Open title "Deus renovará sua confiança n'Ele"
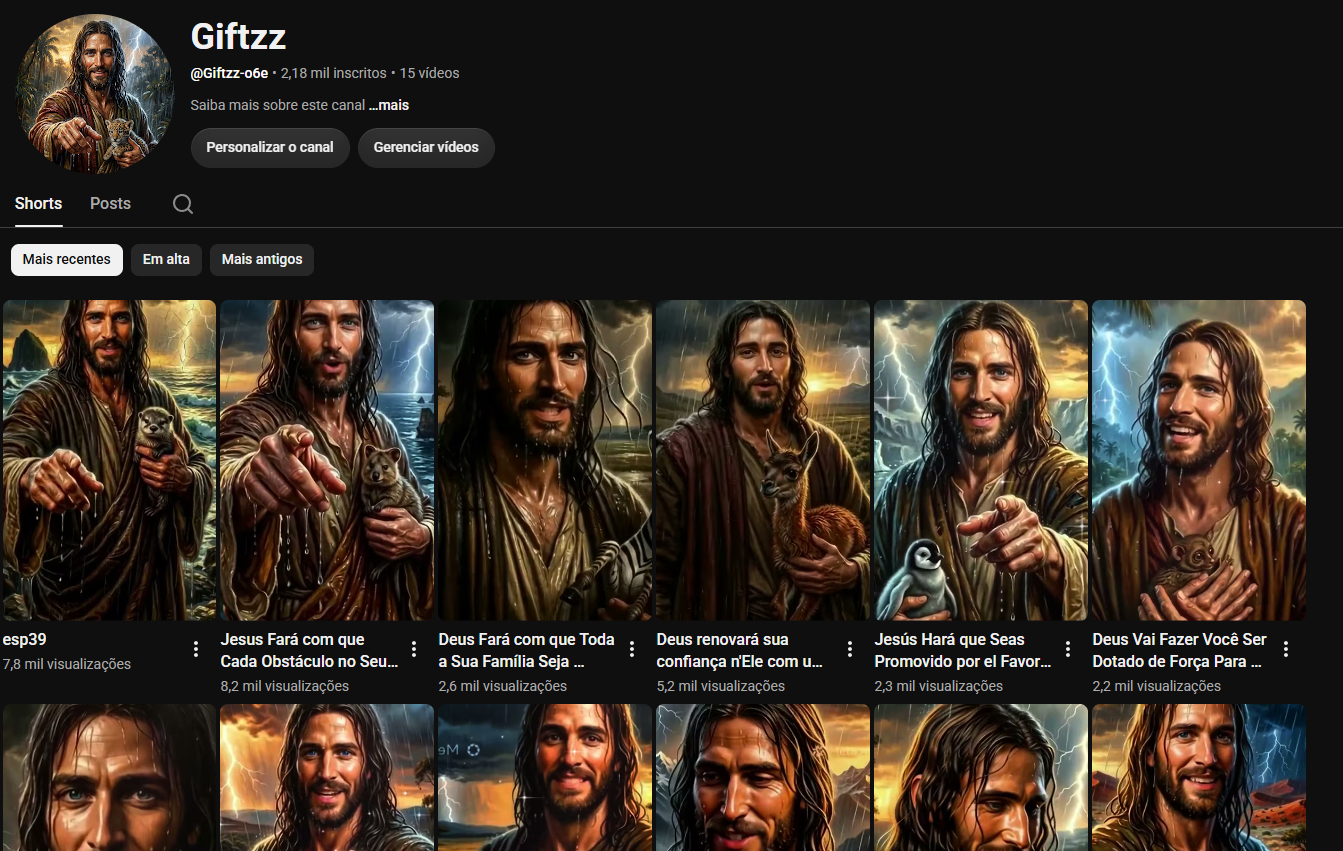 [740, 650]
